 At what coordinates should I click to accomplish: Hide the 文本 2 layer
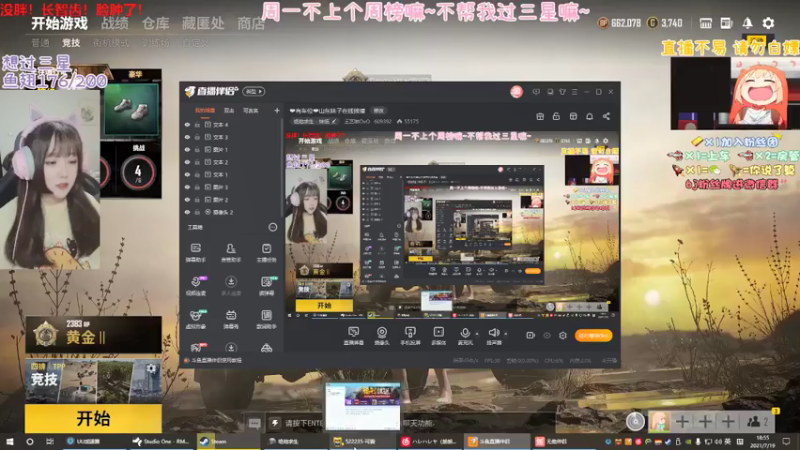pyautogui.click(x=187, y=162)
